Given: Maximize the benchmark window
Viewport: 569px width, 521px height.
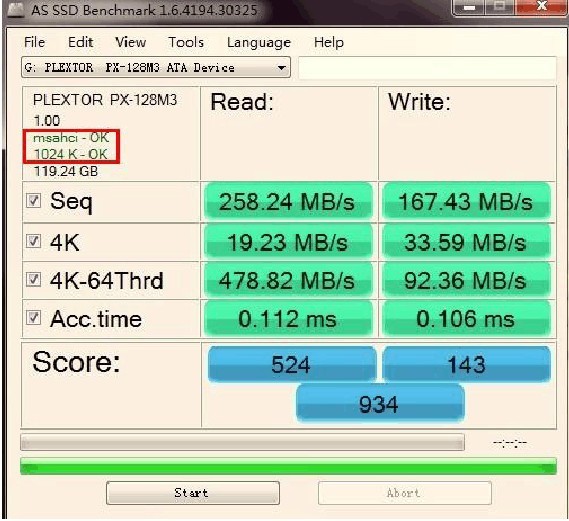Looking at the screenshot, I should pyautogui.click(x=500, y=7).
